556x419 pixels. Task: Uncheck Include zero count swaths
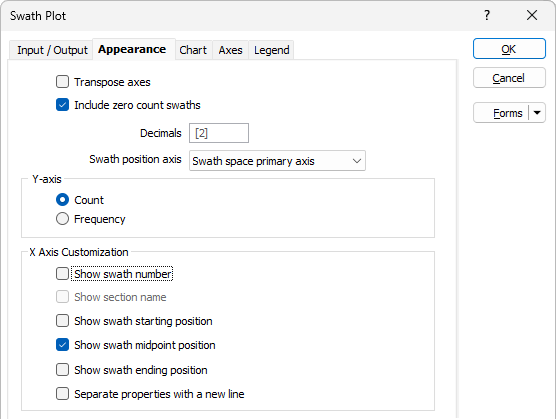point(62,105)
